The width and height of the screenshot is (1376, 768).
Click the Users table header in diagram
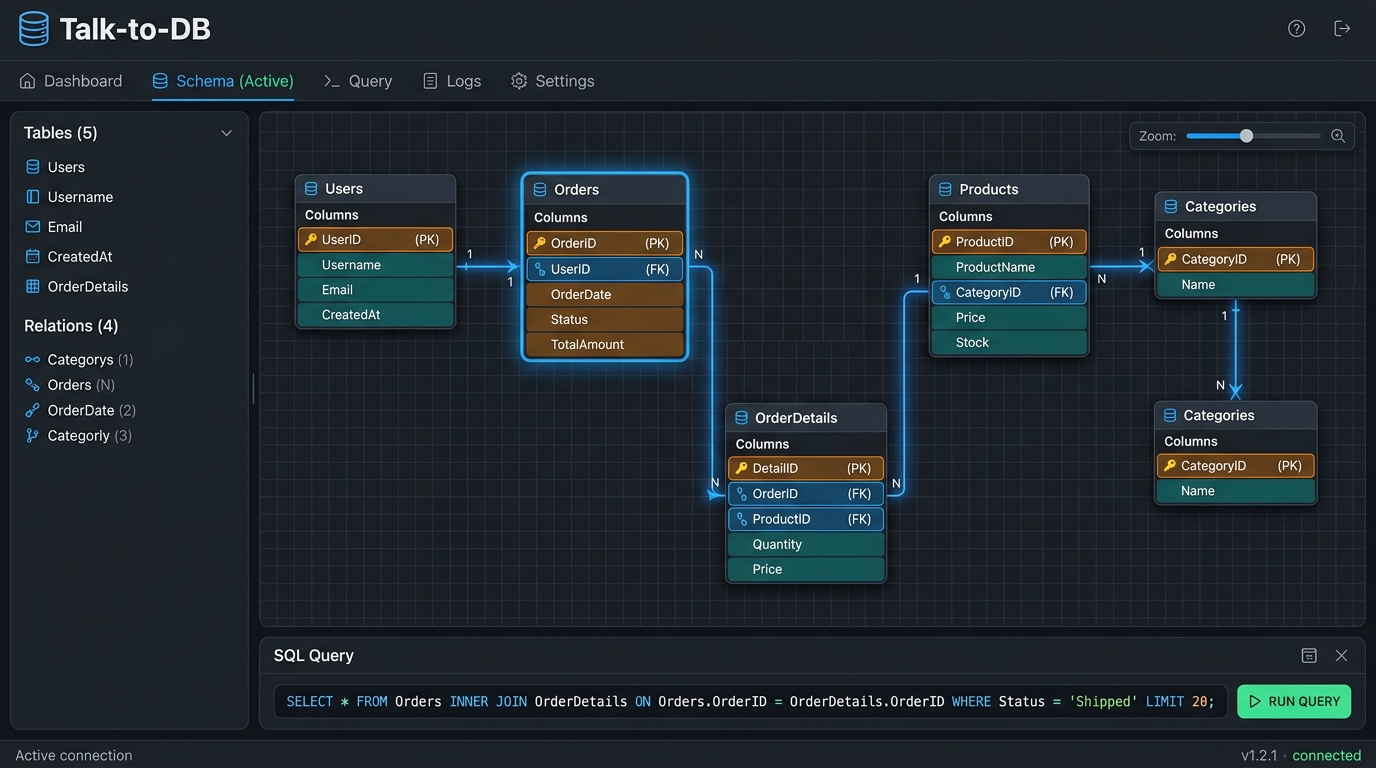(x=375, y=188)
